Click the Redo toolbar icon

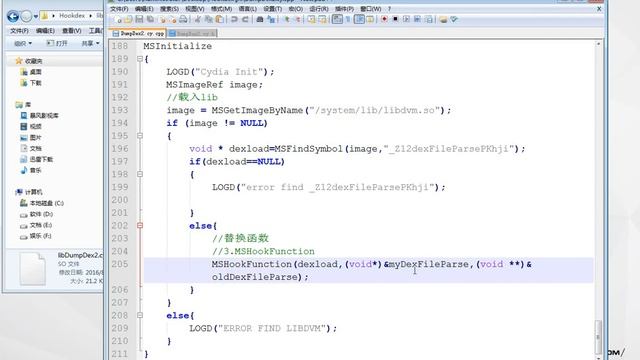(245, 19)
